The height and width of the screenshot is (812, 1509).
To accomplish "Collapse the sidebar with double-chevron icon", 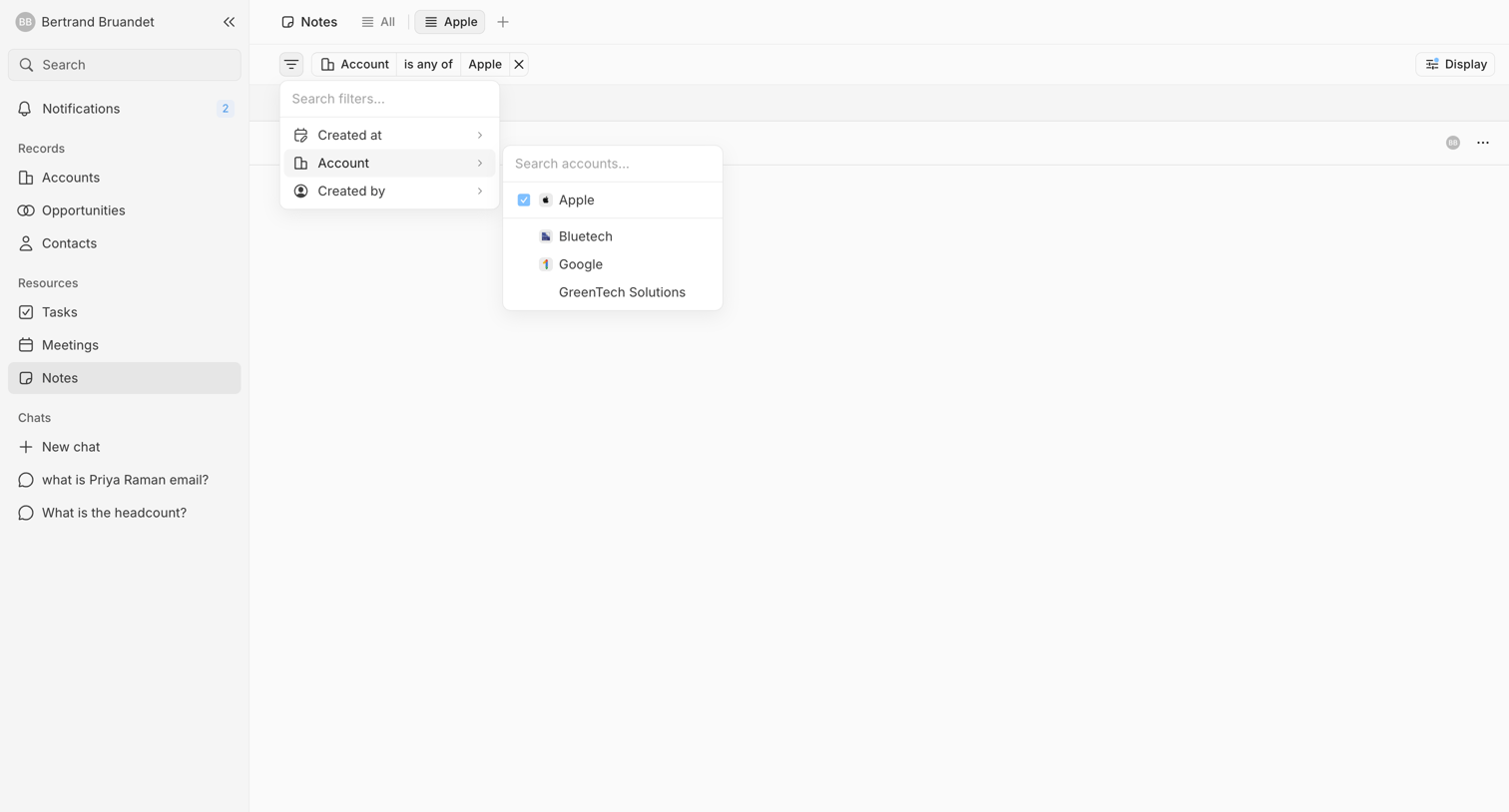I will [229, 22].
